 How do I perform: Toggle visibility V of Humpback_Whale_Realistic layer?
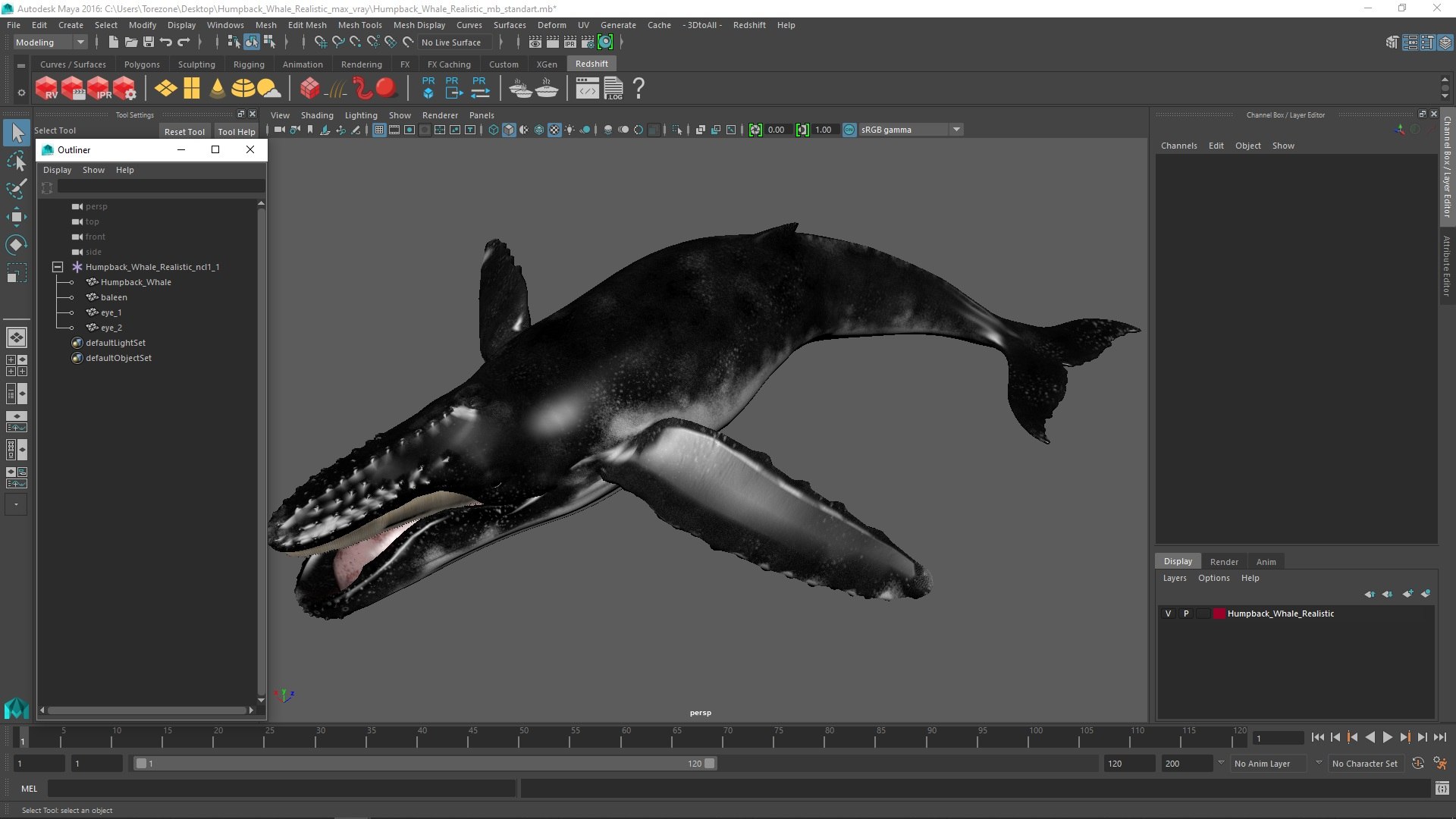pos(1168,613)
